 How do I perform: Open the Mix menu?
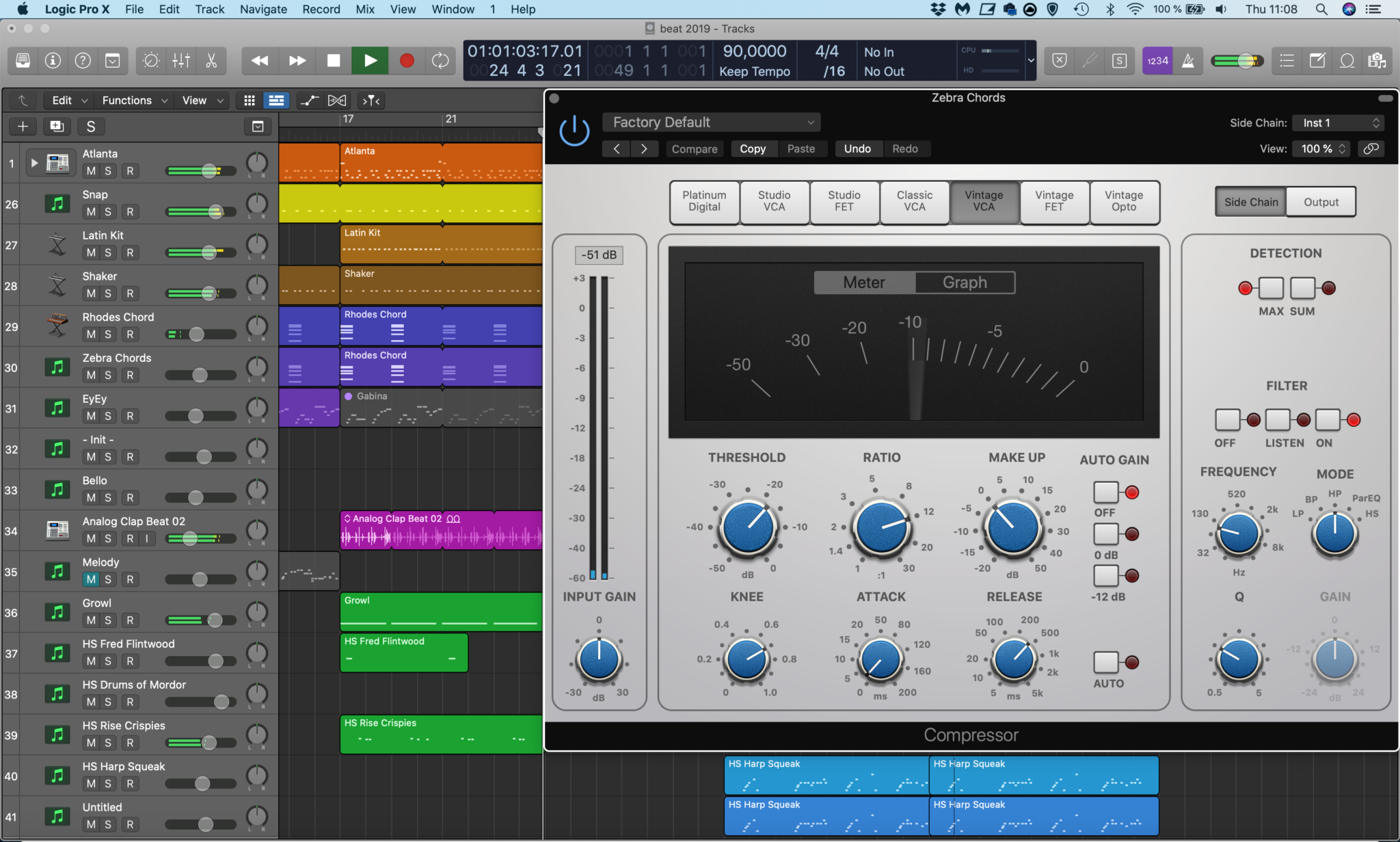coord(365,9)
